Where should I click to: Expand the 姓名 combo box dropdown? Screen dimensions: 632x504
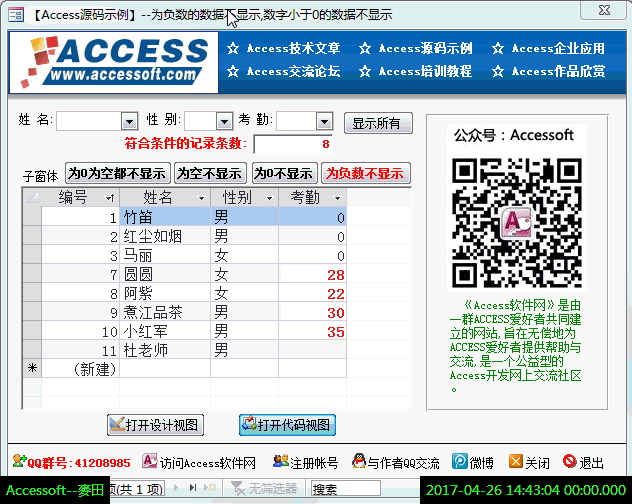pos(130,121)
